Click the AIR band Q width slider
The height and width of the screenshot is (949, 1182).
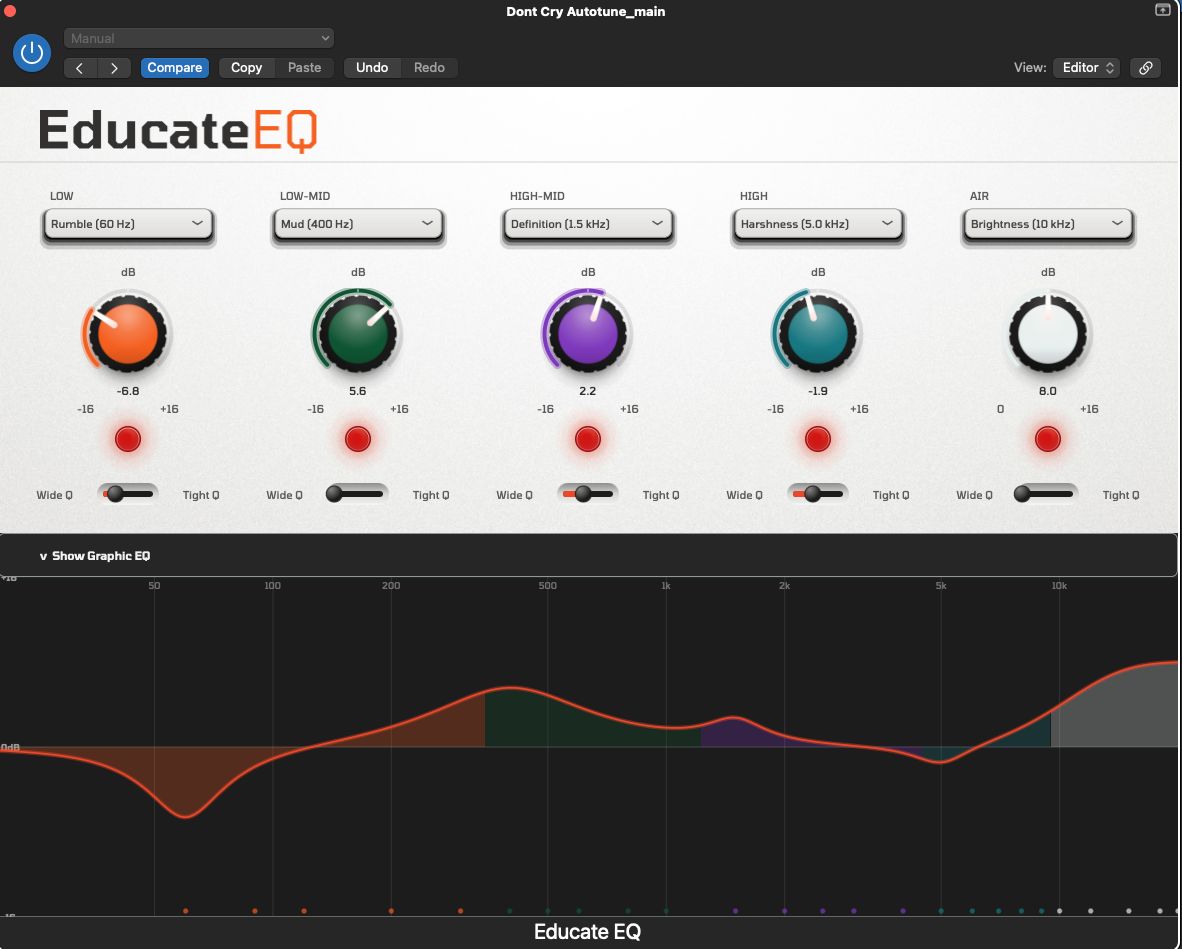1048,494
